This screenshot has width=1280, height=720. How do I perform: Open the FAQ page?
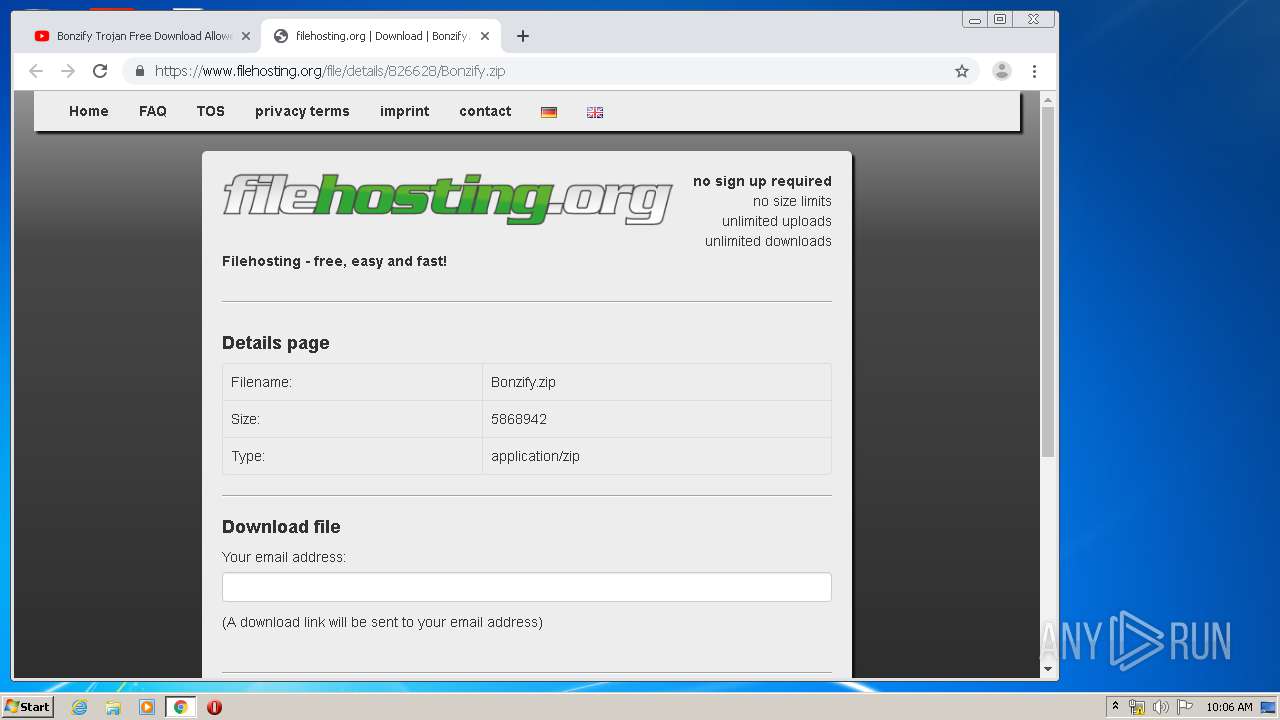(x=153, y=111)
